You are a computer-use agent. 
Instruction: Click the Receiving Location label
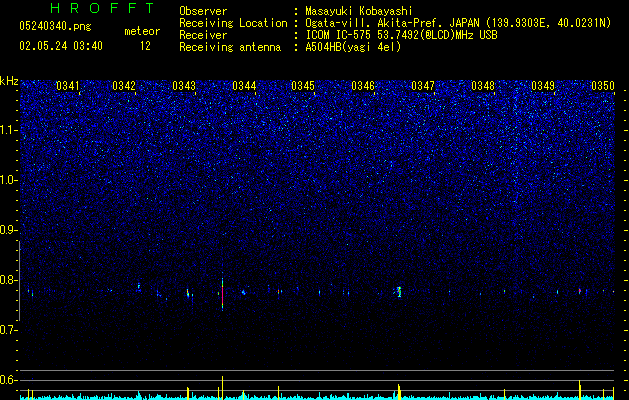point(233,23)
